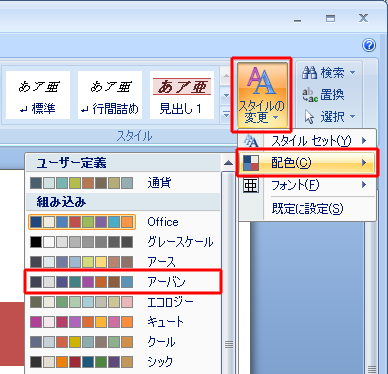Click the ユーザー定義 section header
Screen dimensions: 388x374
pos(123,163)
